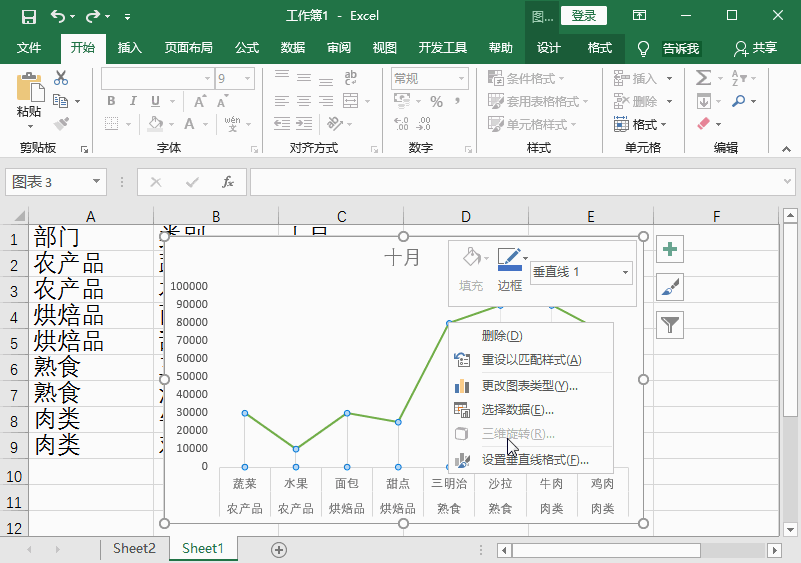801x563 pixels.
Task: Click the Fill down arrow icon
Action: 703,101
